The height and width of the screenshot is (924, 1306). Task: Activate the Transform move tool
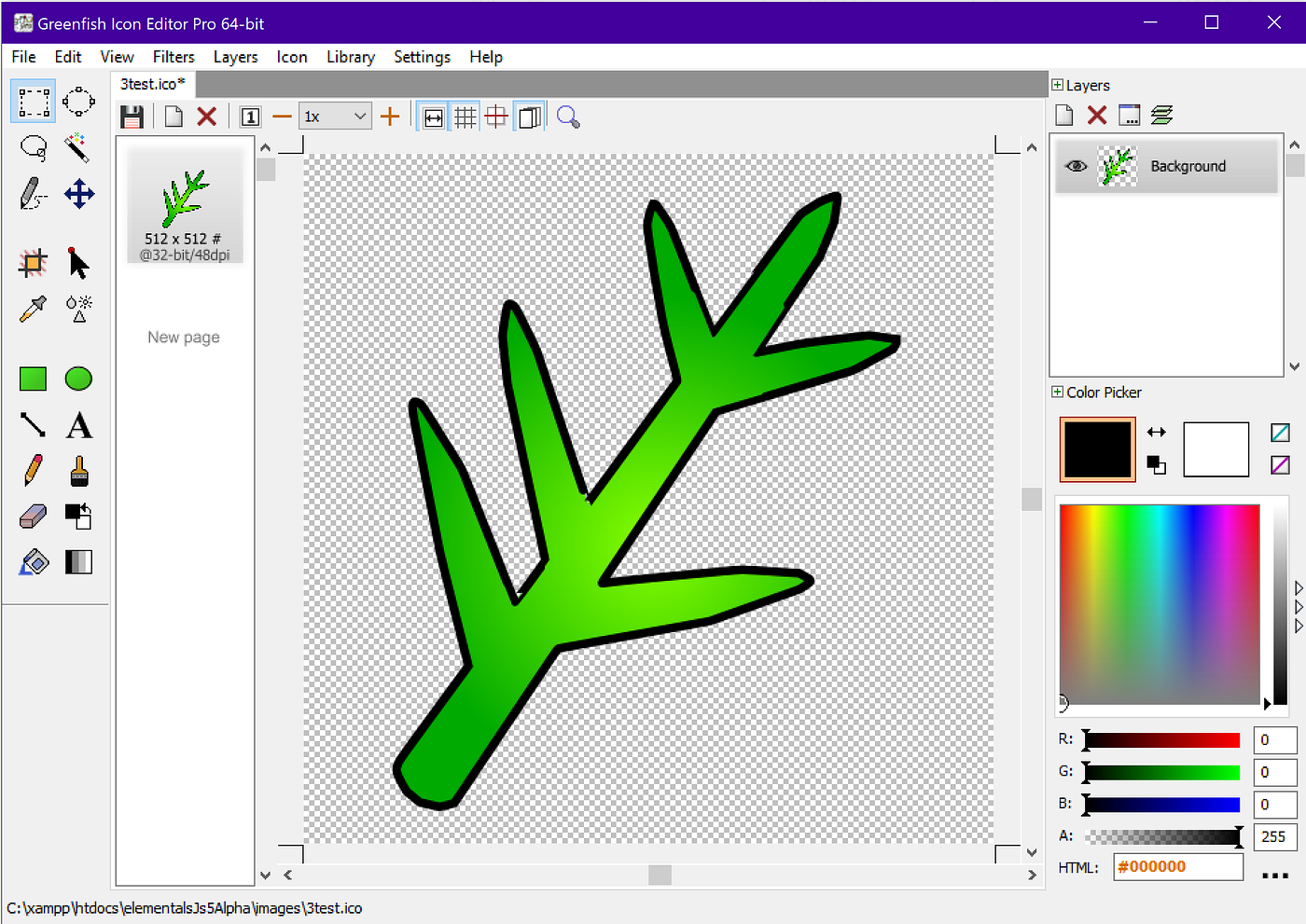79,194
